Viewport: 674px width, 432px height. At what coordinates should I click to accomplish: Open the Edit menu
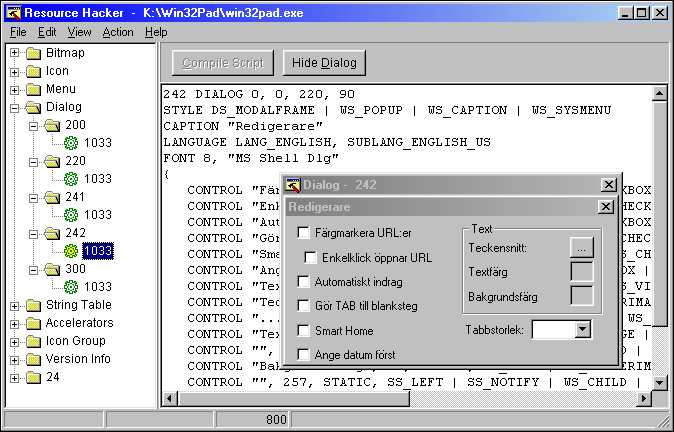tap(47, 32)
